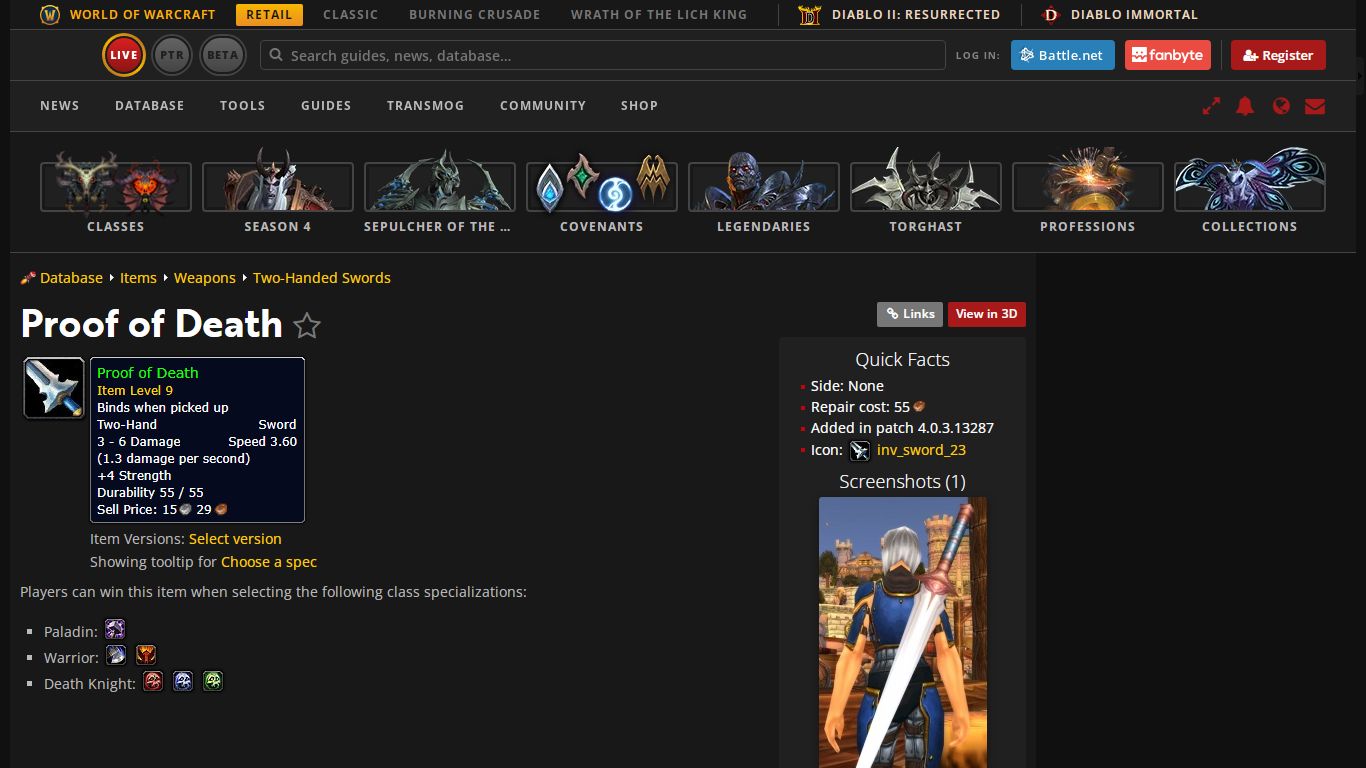Open the Classes banner
The image size is (1366, 768).
[x=116, y=191]
